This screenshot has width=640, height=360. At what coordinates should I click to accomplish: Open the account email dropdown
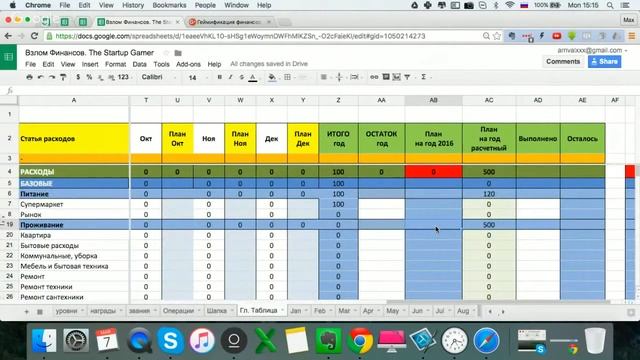pos(593,50)
